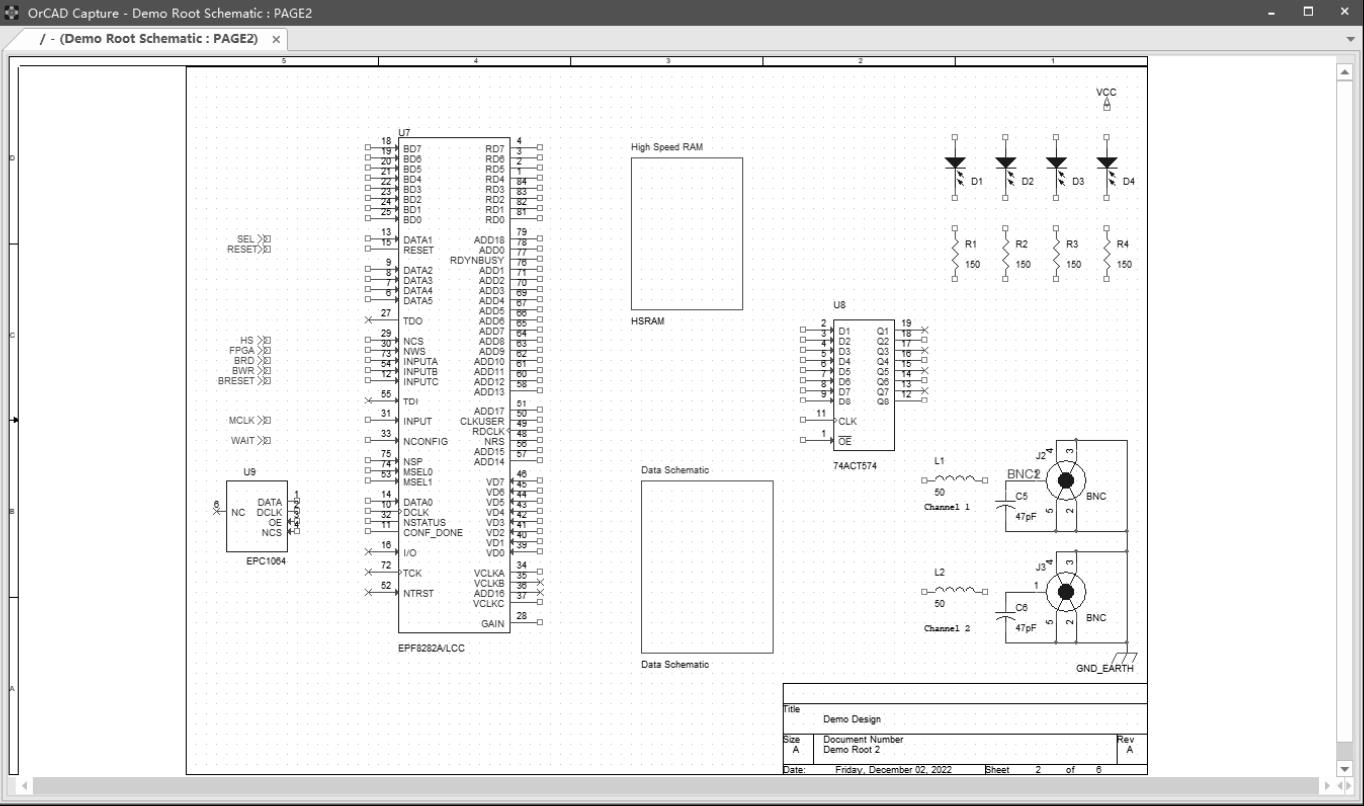
Task: Select capacitor C5 symbol
Action: point(1005,507)
